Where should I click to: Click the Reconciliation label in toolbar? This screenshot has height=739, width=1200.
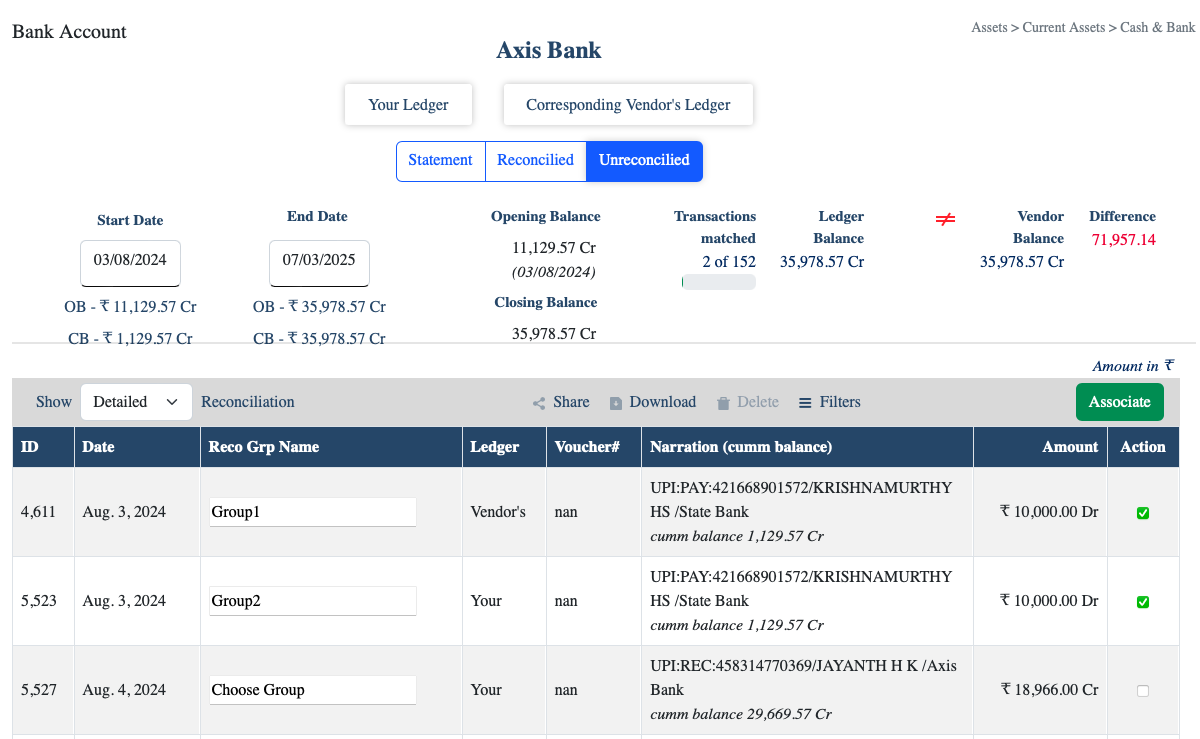(x=248, y=402)
